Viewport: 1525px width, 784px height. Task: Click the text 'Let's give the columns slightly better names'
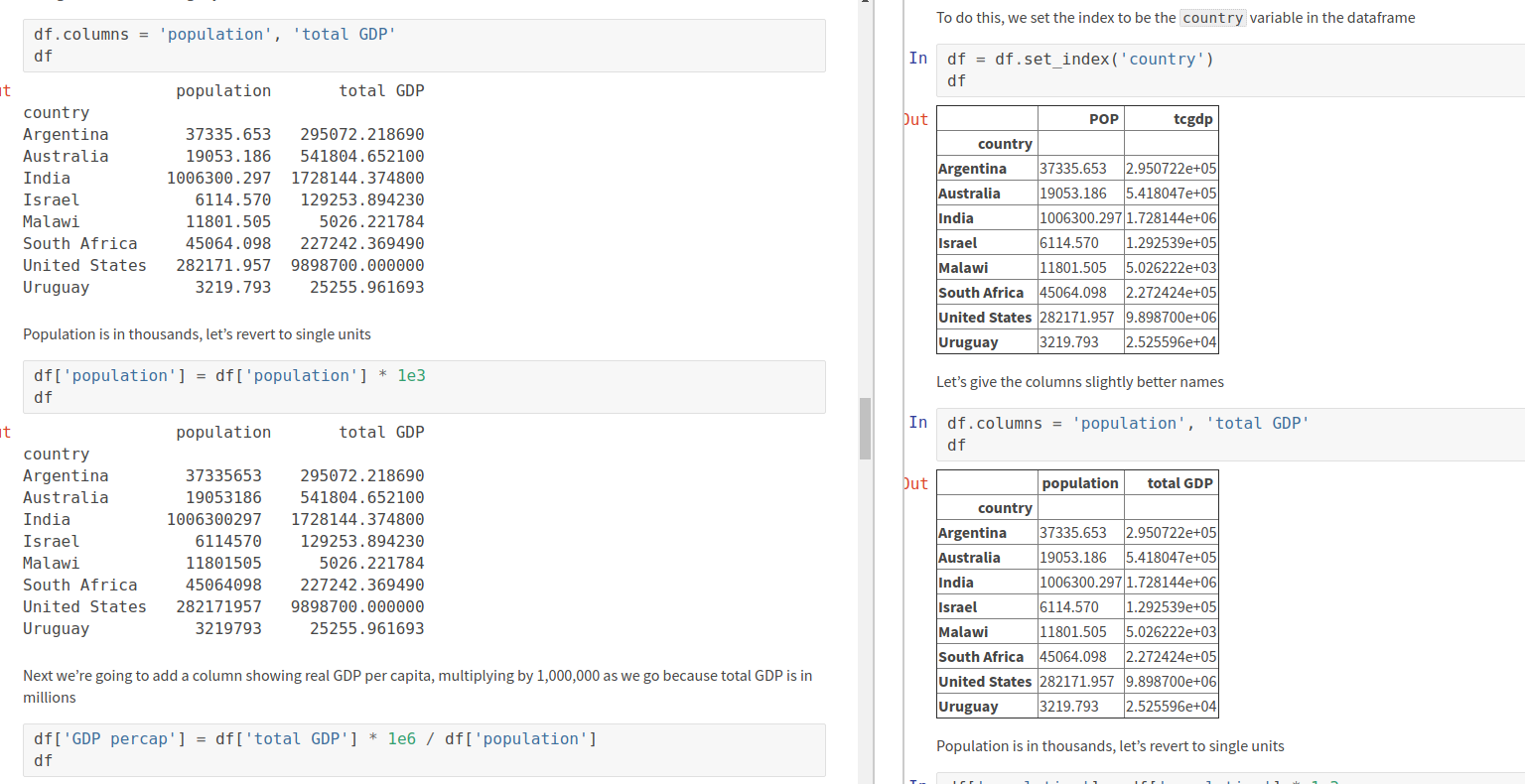(1079, 381)
